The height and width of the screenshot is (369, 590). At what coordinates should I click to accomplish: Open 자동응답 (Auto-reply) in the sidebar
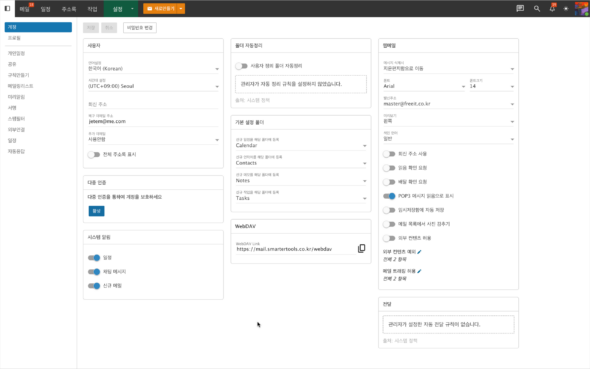tap(17, 152)
